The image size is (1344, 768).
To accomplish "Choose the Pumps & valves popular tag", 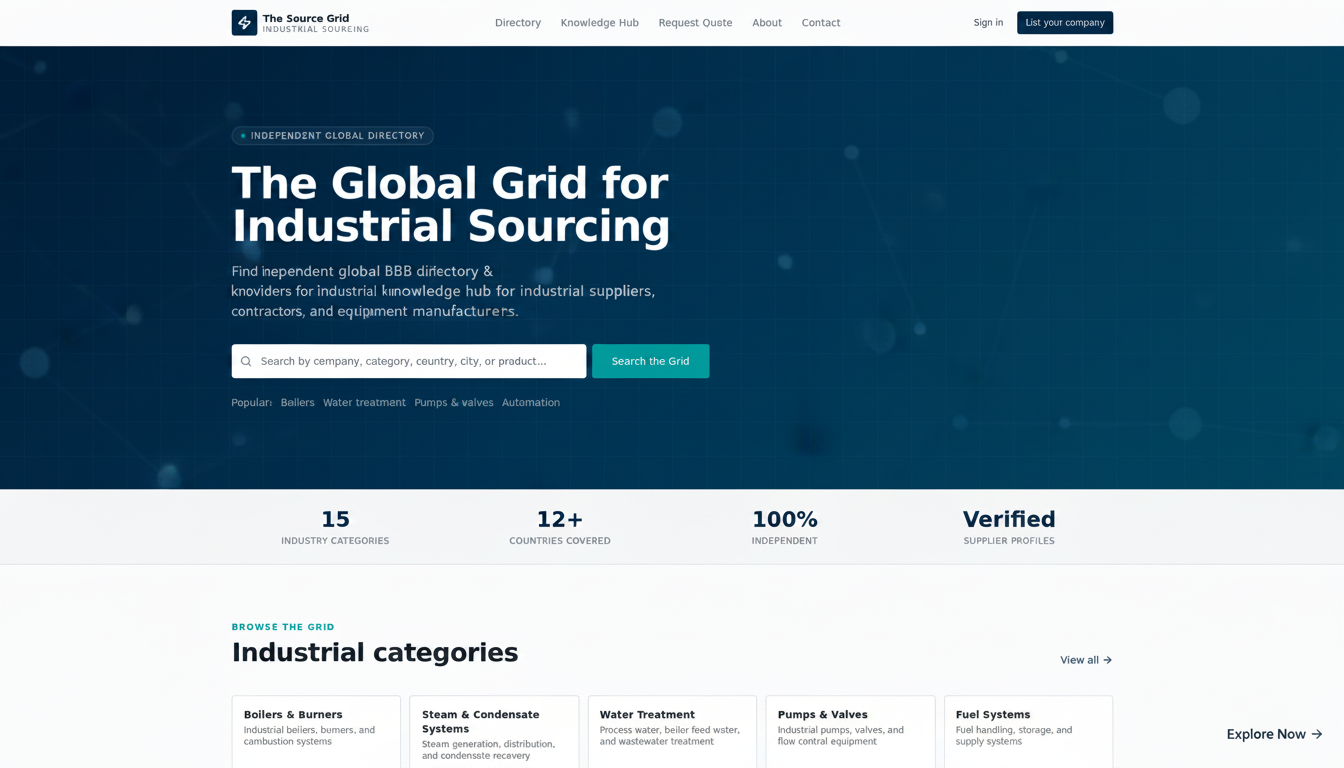I will click(x=454, y=403).
